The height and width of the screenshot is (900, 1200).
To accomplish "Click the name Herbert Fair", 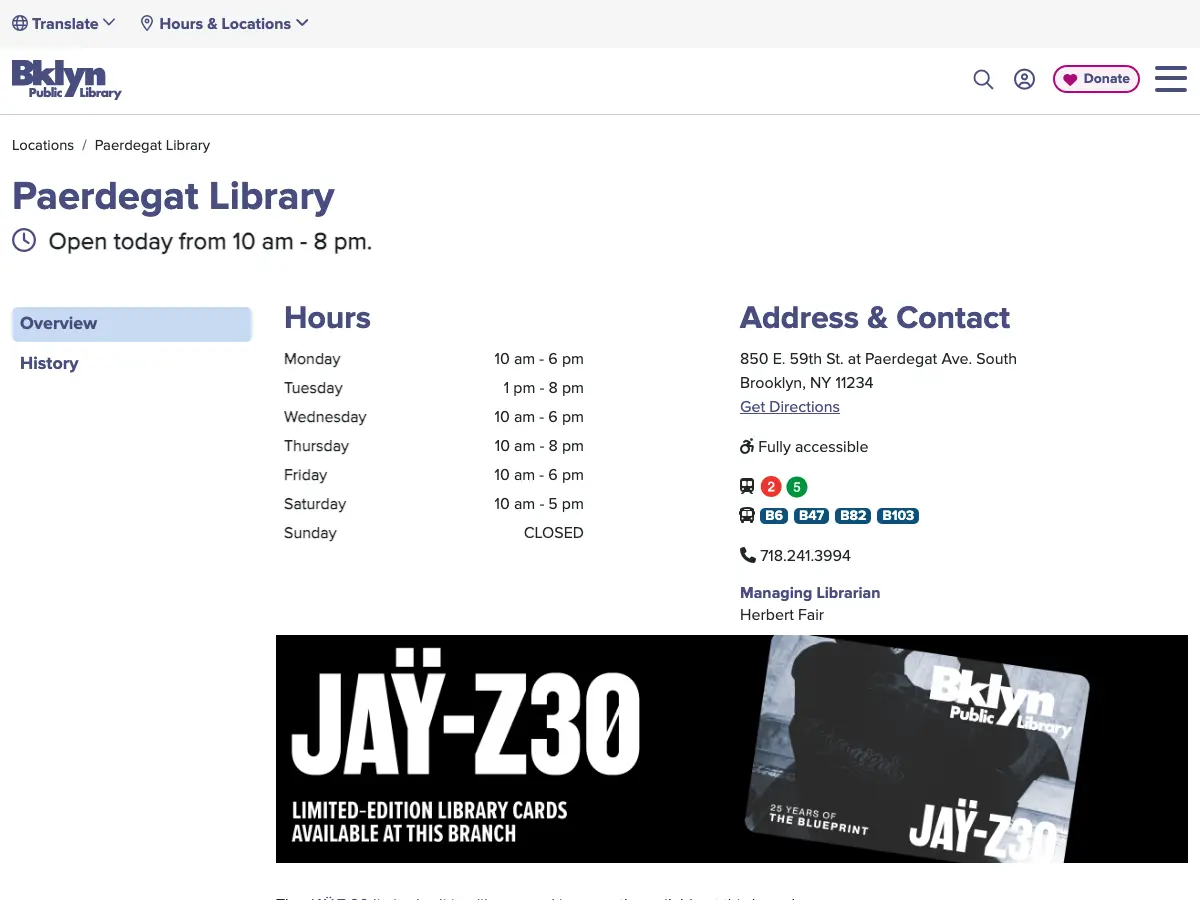I will point(782,615).
